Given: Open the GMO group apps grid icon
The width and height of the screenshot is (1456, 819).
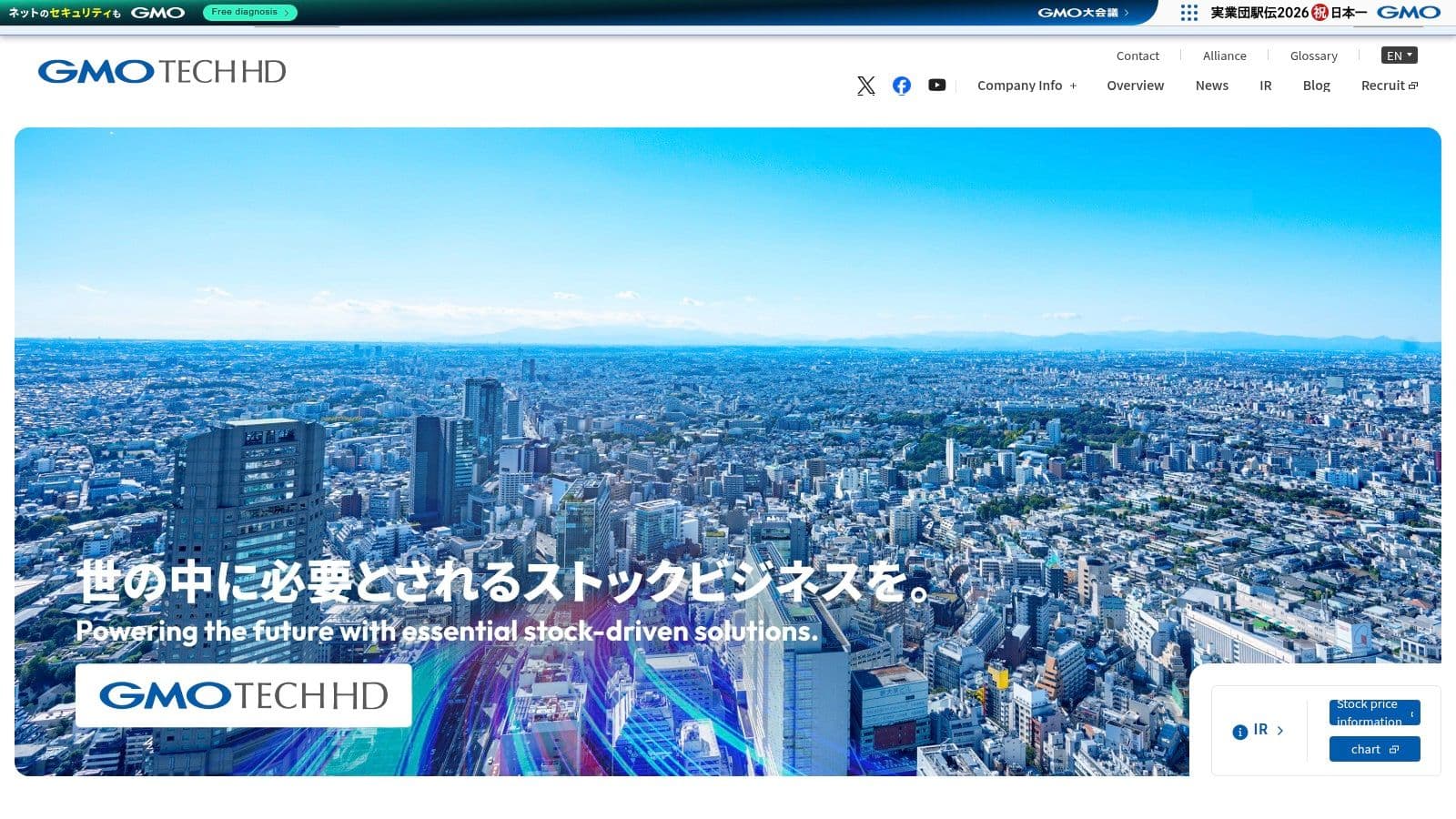Looking at the screenshot, I should 1189,13.
